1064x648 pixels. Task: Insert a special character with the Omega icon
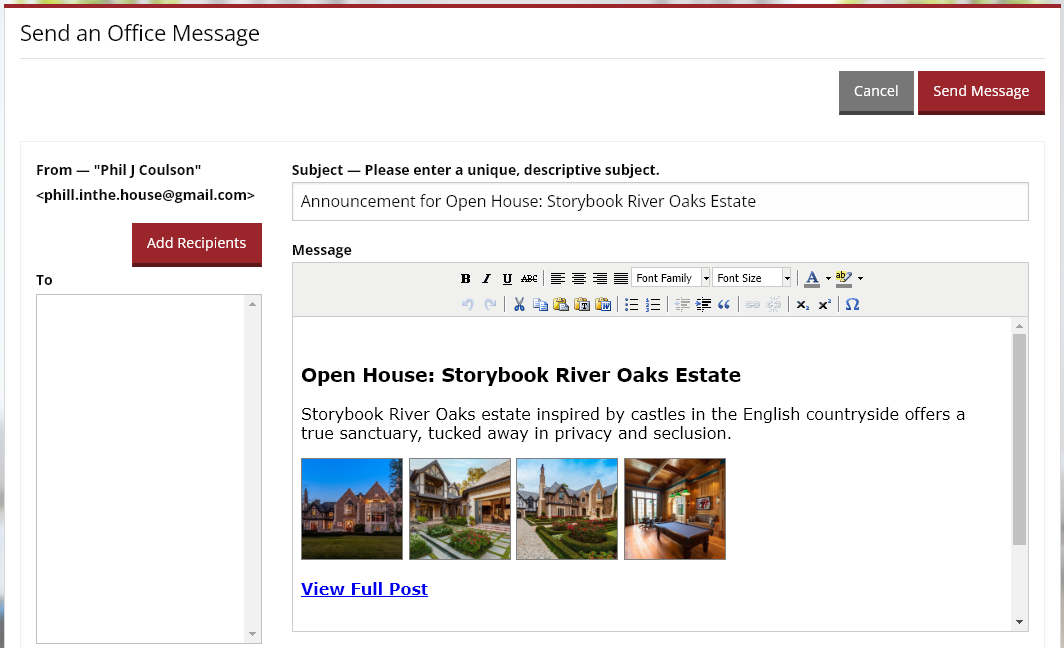(x=852, y=303)
